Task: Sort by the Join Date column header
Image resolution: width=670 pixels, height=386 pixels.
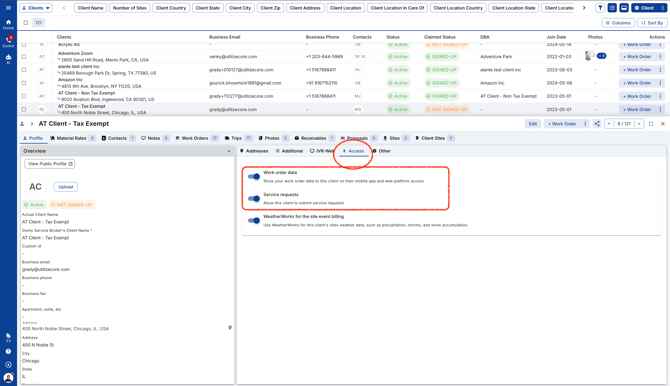Action: click(556, 37)
